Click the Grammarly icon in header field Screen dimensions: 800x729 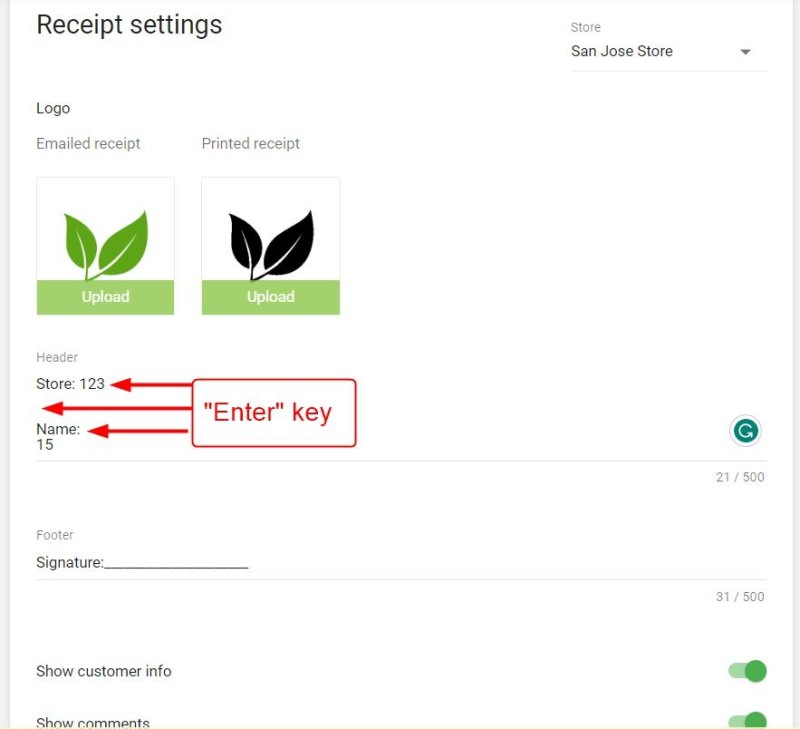(745, 431)
